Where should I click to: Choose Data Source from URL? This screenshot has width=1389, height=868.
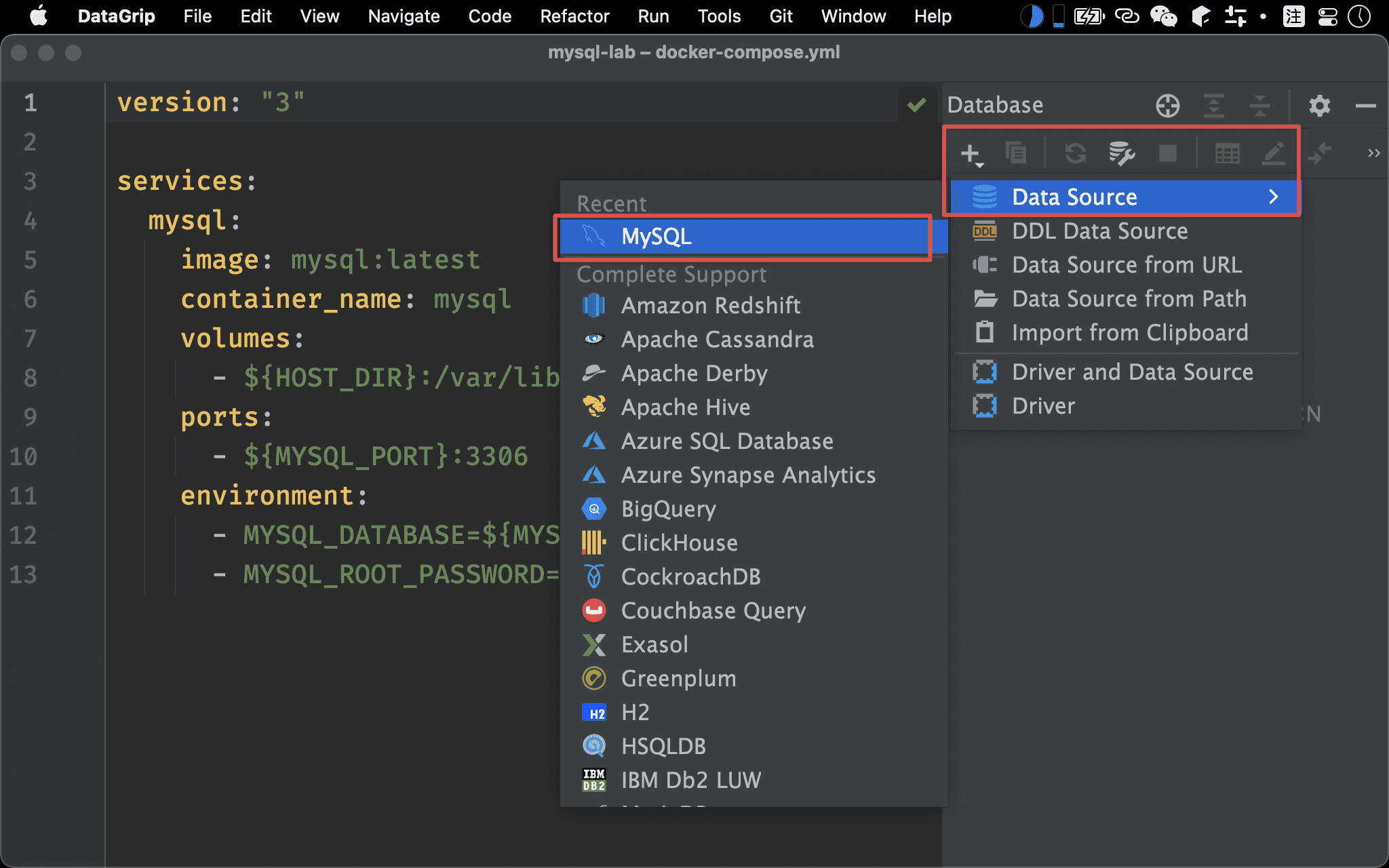(1124, 265)
